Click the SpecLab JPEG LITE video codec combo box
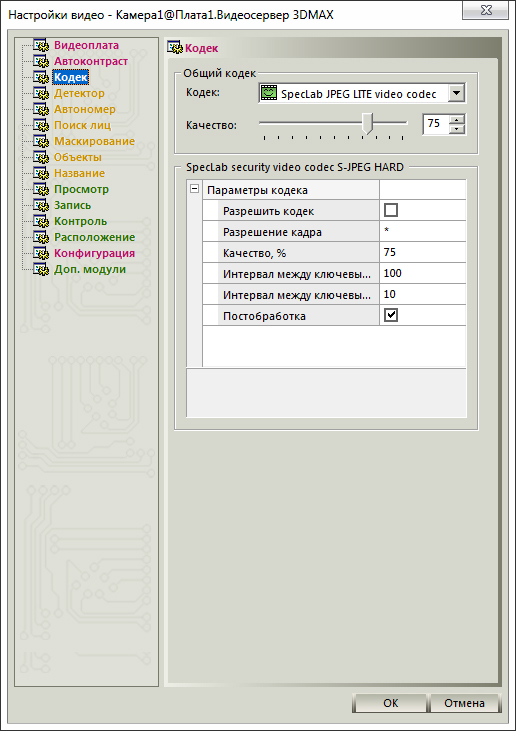Screen dimensions: 516x731 pos(362,93)
